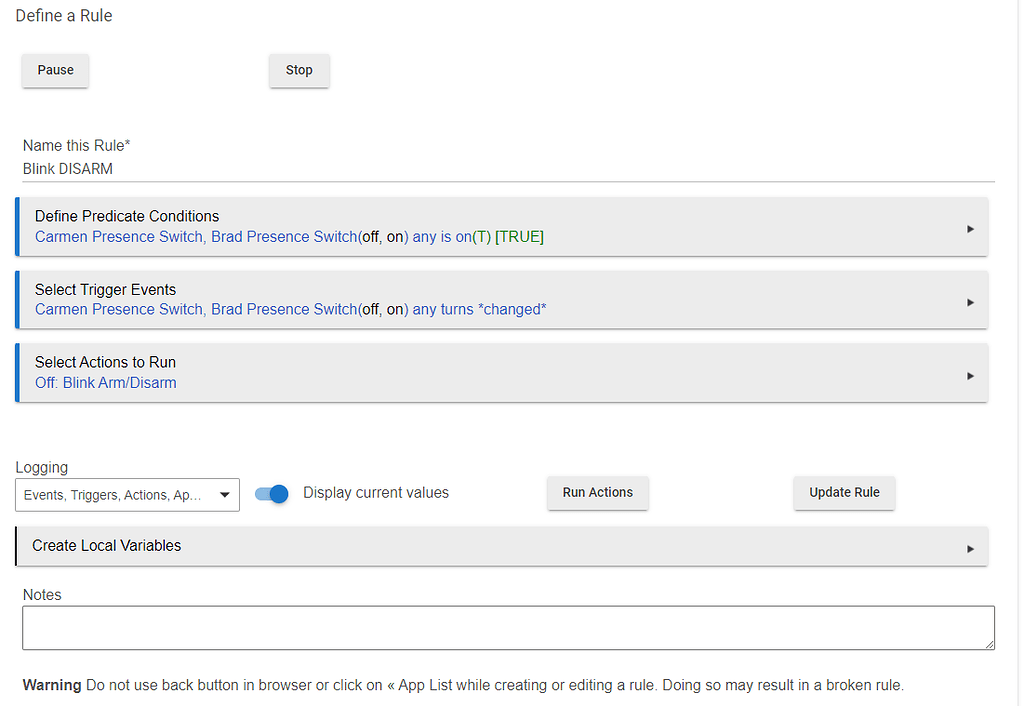Viewport: 1024px width, 706px height.
Task: Open the Select Actions to Run title
Action: click(105, 362)
